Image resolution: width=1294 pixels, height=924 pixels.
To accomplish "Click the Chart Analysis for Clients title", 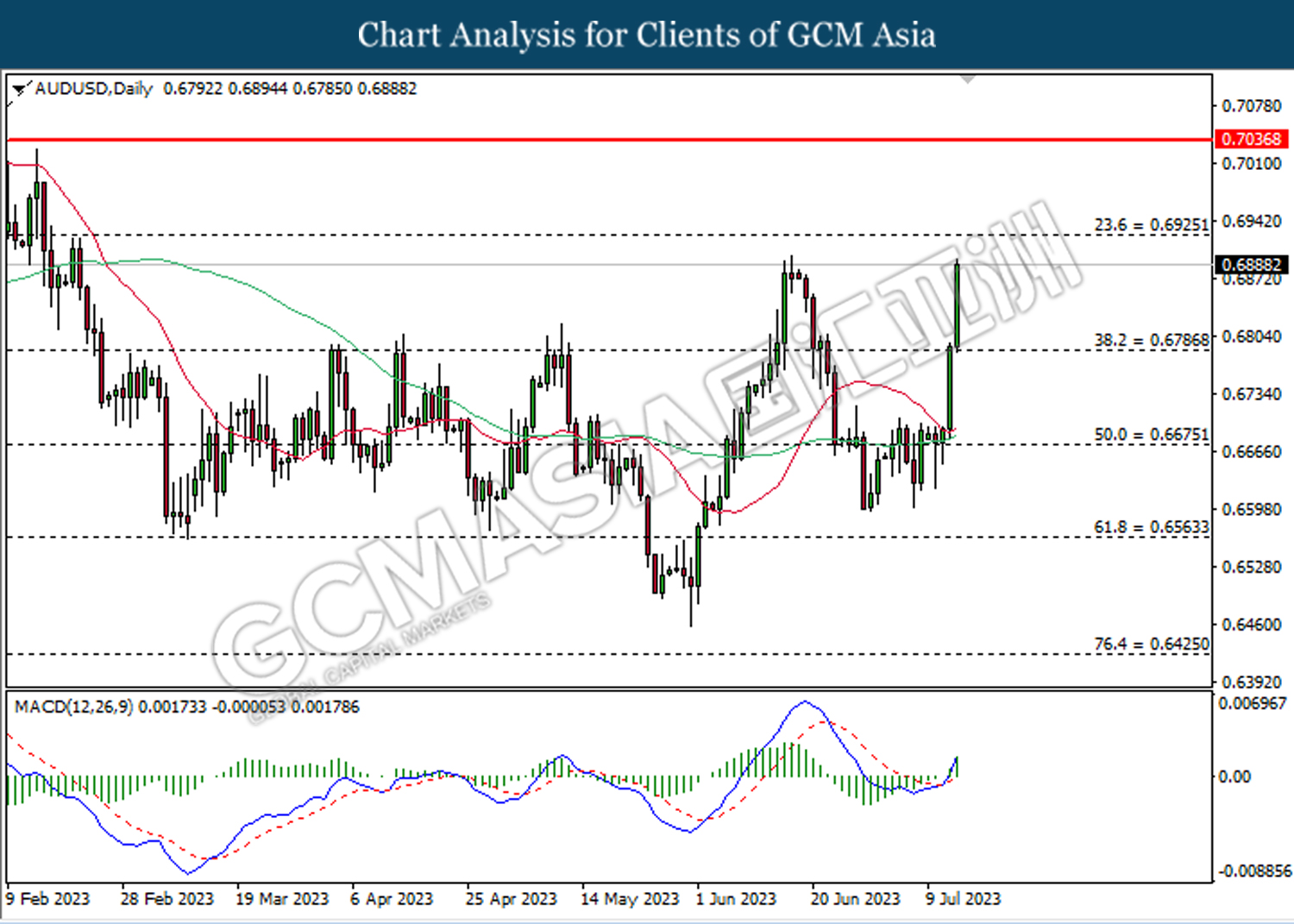I will 647,35.
